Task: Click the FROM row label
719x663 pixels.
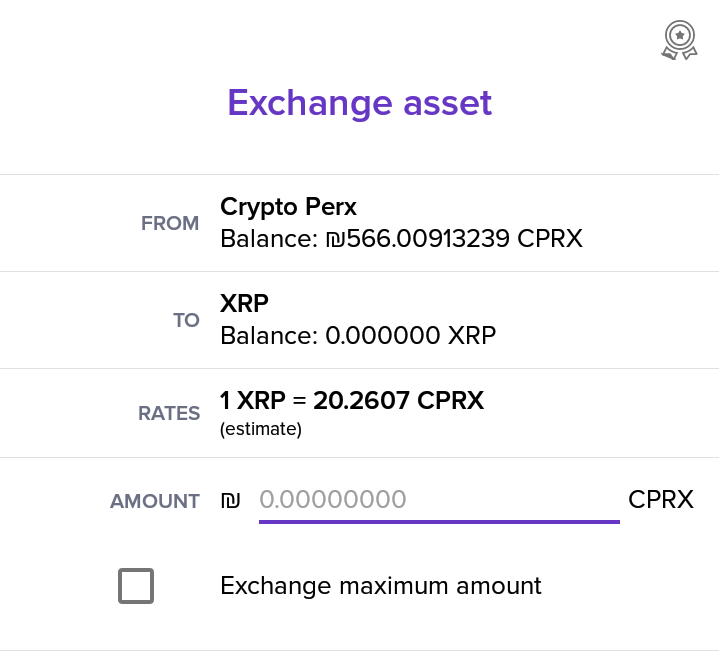Action: tap(170, 224)
